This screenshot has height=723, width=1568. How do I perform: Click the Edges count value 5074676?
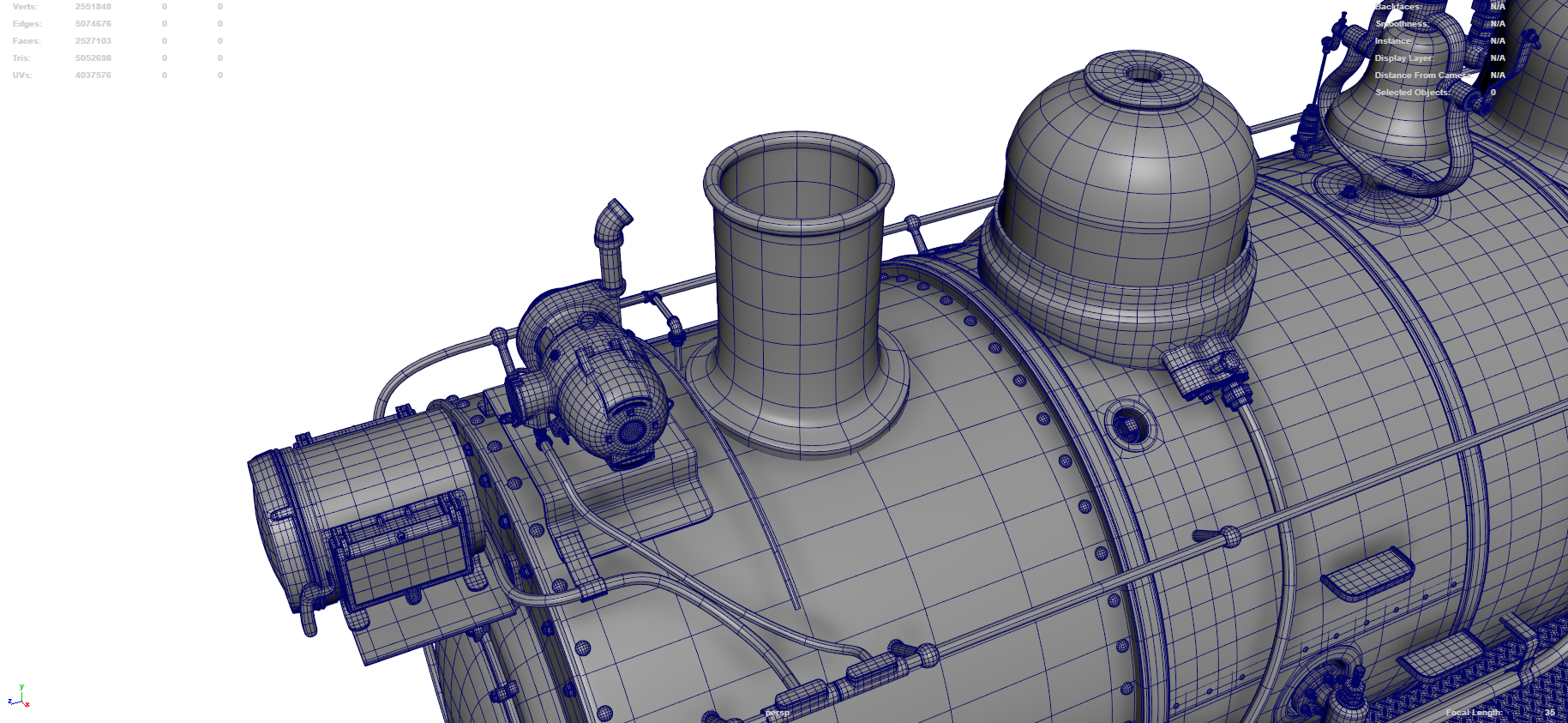pyautogui.click(x=93, y=24)
